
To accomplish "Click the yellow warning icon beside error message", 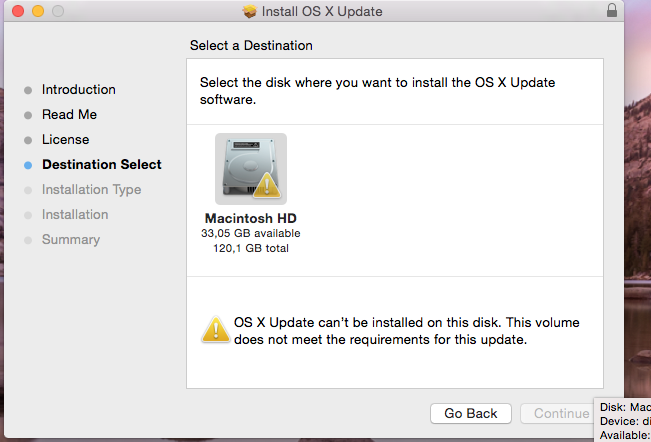I will pos(215,330).
